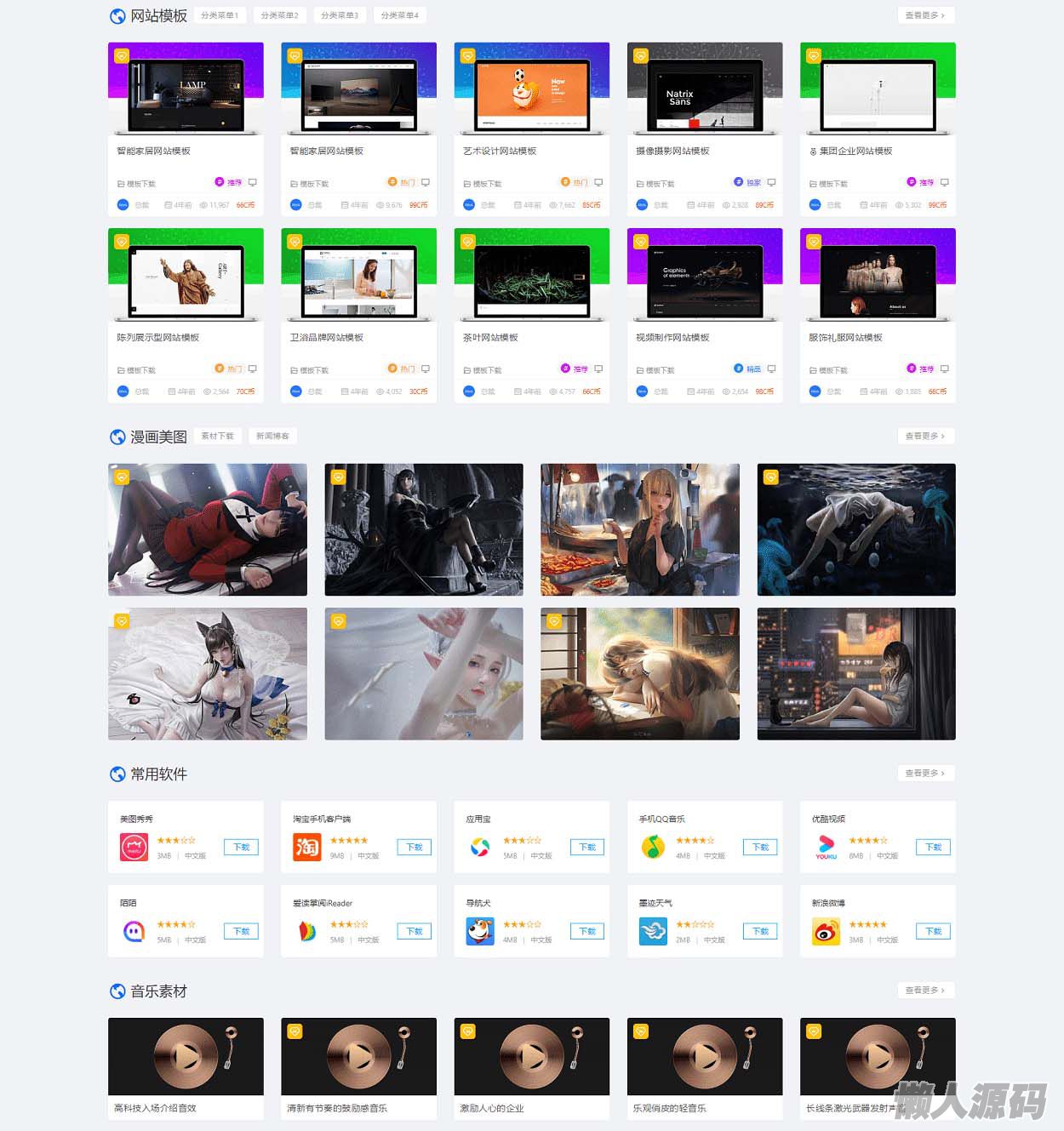Open the LAMP laptop template thumbnail
The width and height of the screenshot is (1064, 1131).
(186, 89)
